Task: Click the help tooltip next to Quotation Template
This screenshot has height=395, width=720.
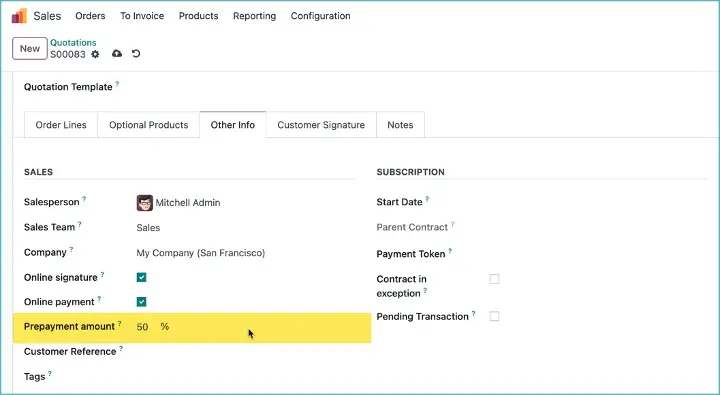Action: 117,84
